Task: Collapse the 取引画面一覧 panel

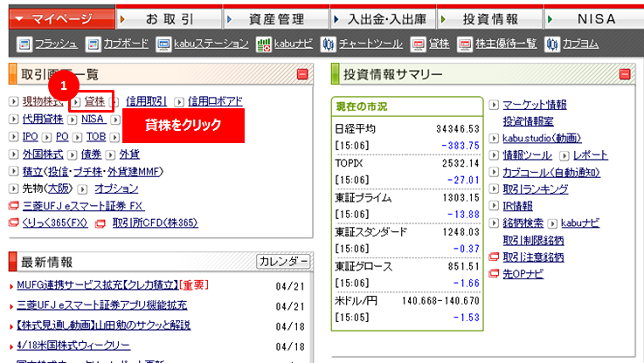Action: (302, 74)
